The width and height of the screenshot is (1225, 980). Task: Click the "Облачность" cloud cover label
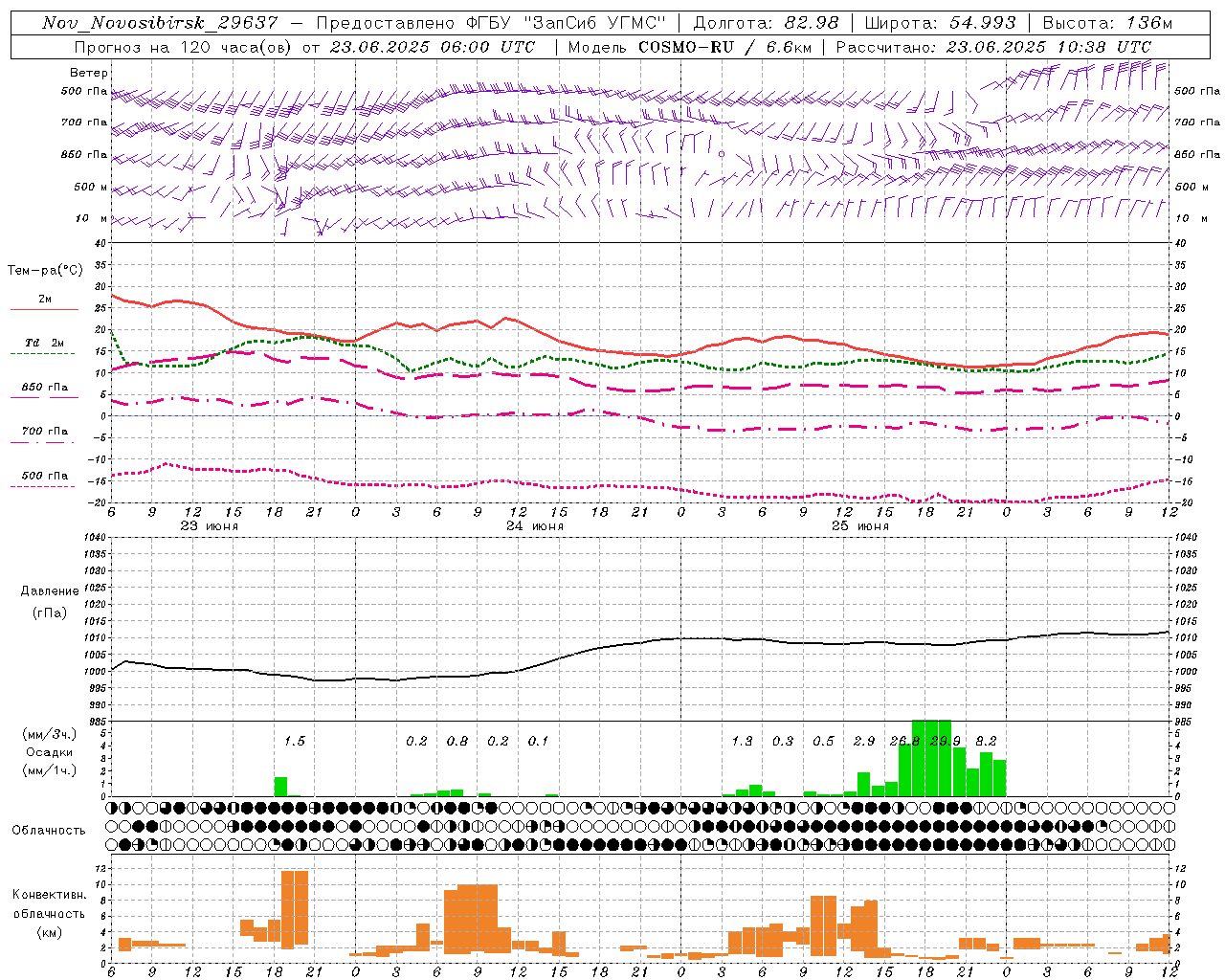[49, 830]
